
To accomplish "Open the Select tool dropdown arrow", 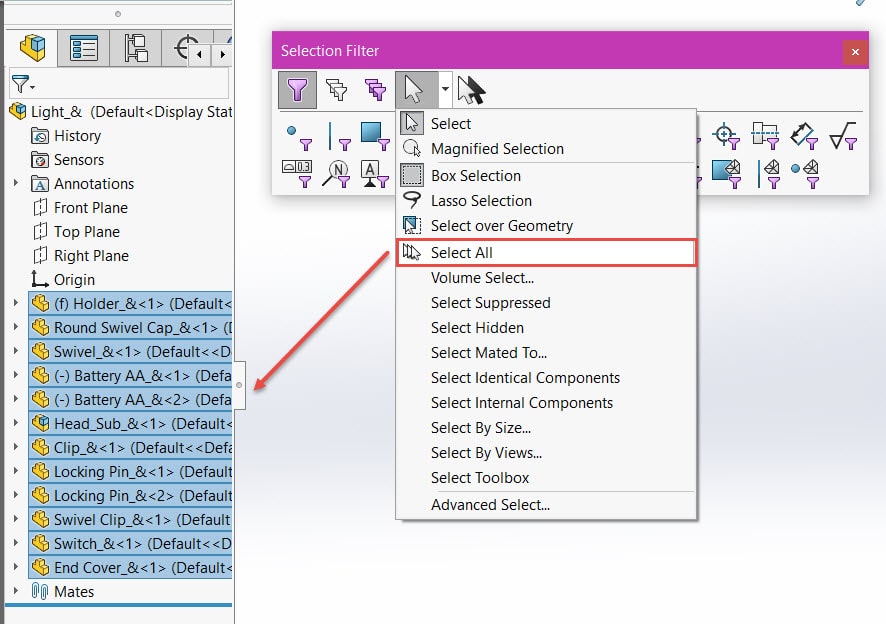I will 445,89.
